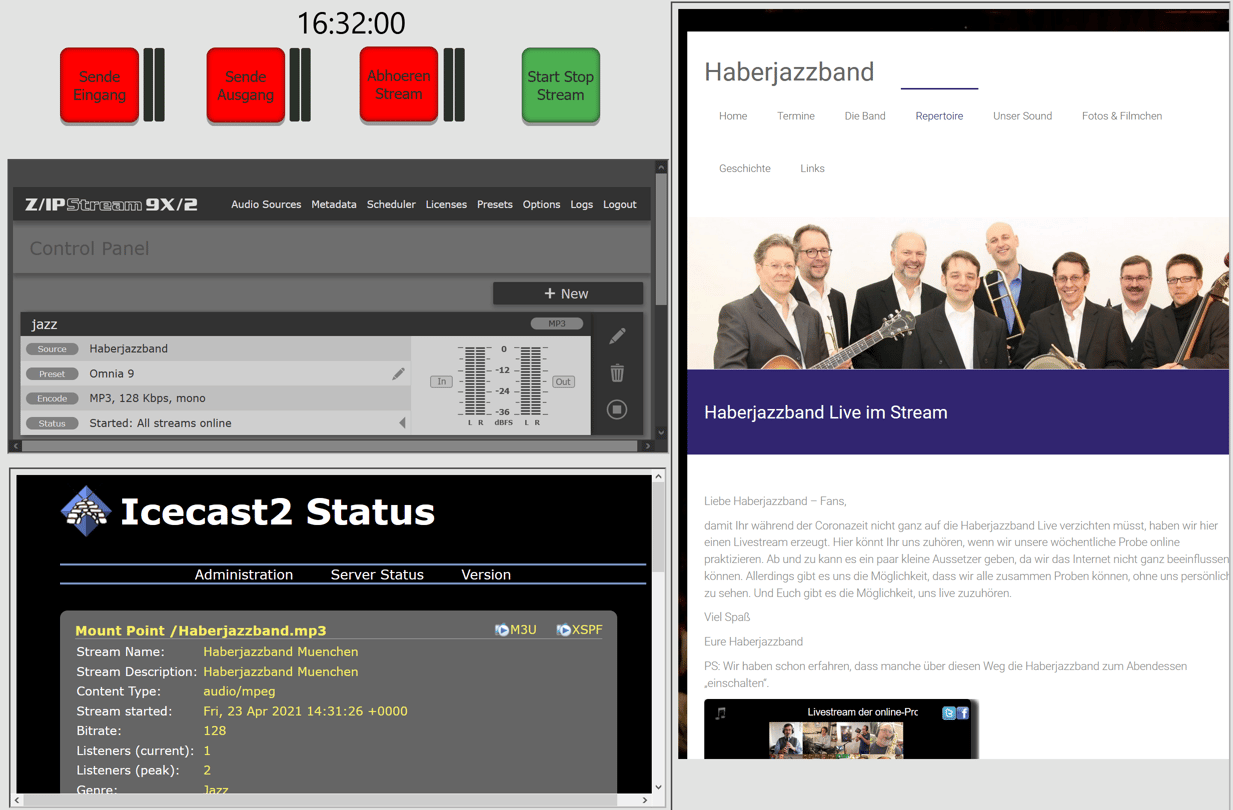
Task: Delete the jazz stream using the trash icon
Action: click(x=617, y=372)
